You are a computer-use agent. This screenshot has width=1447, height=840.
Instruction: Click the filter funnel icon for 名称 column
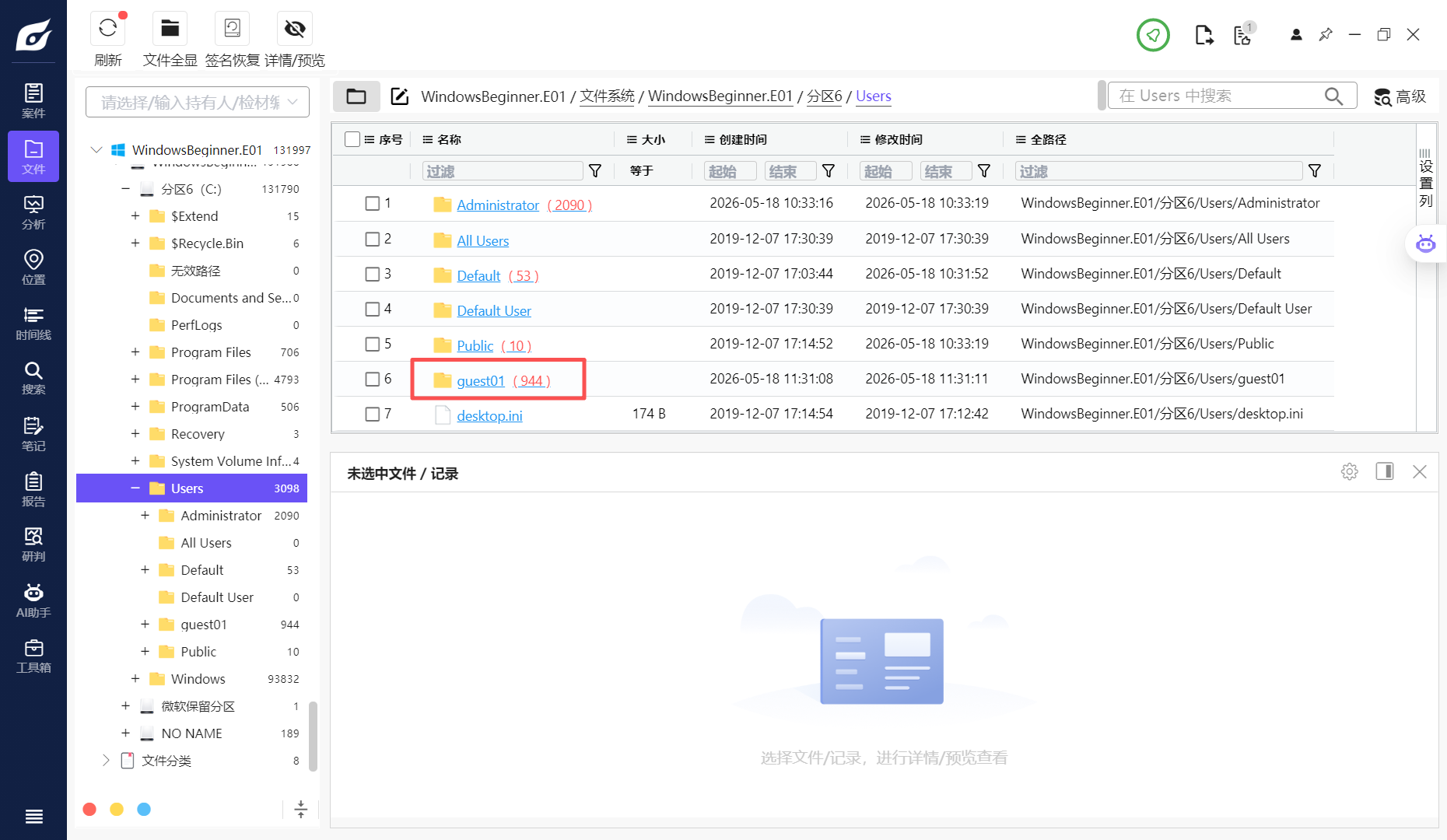tap(595, 171)
